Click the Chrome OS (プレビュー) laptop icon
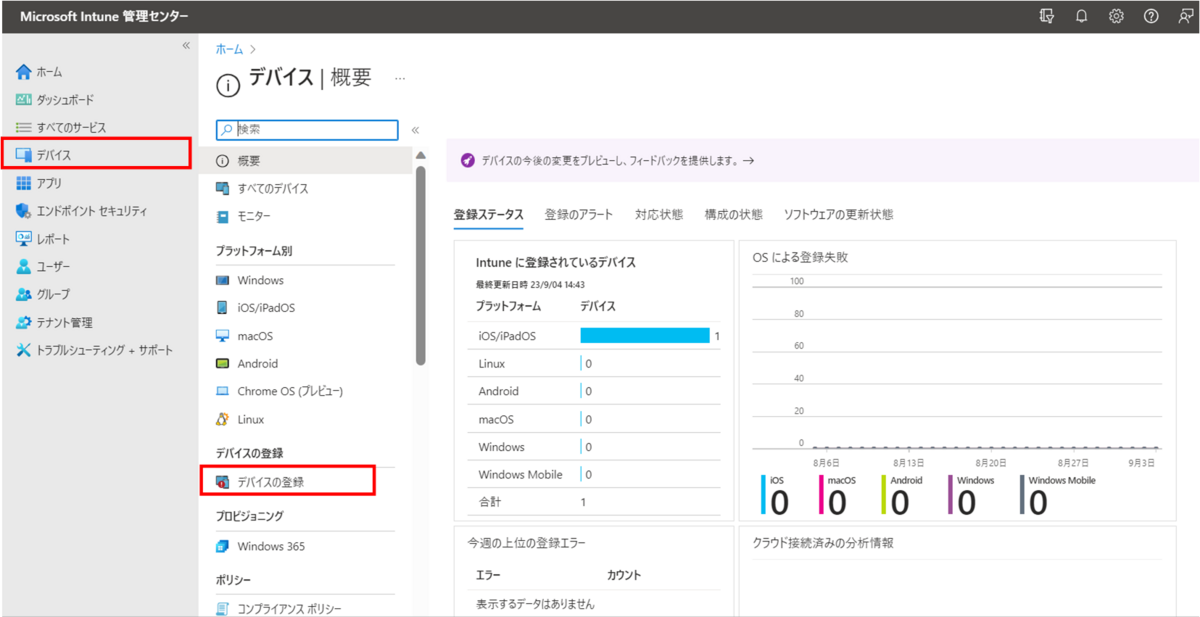The image size is (1200, 617). click(x=223, y=392)
